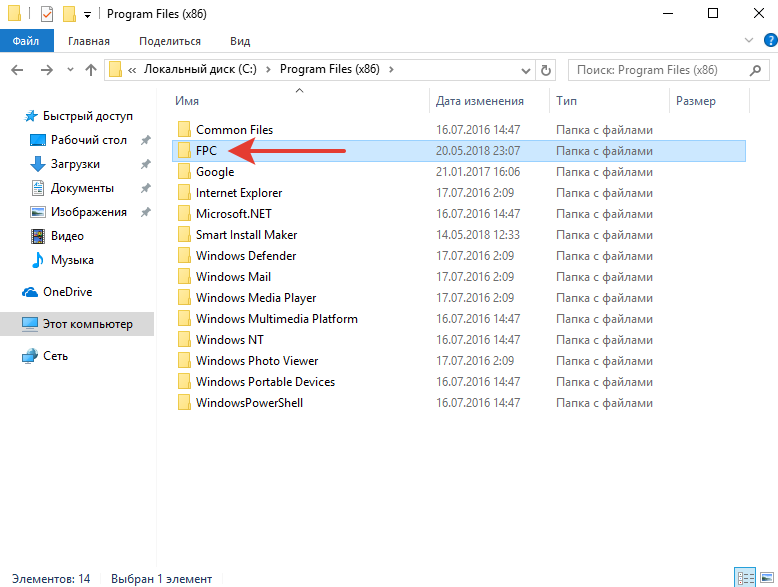Screen dimensions: 778x587
Task: Click the date 14.05.2018 12:33
Action: (x=478, y=235)
